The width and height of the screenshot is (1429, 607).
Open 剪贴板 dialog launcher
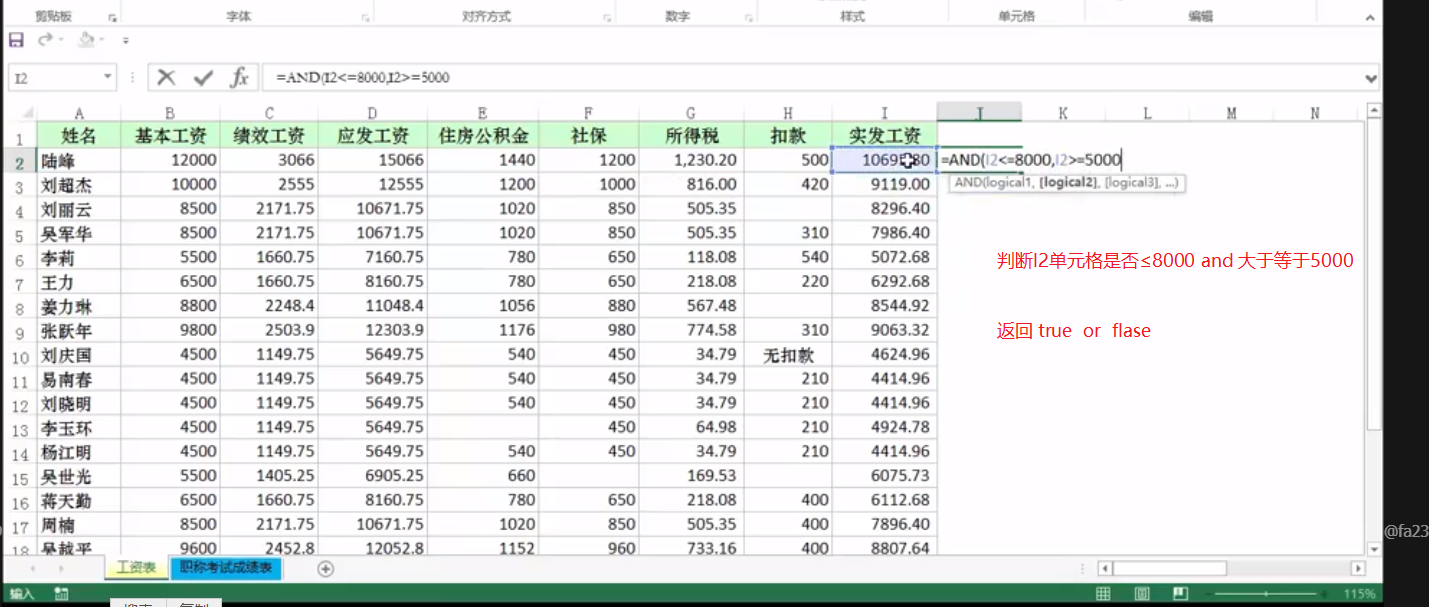[112, 17]
